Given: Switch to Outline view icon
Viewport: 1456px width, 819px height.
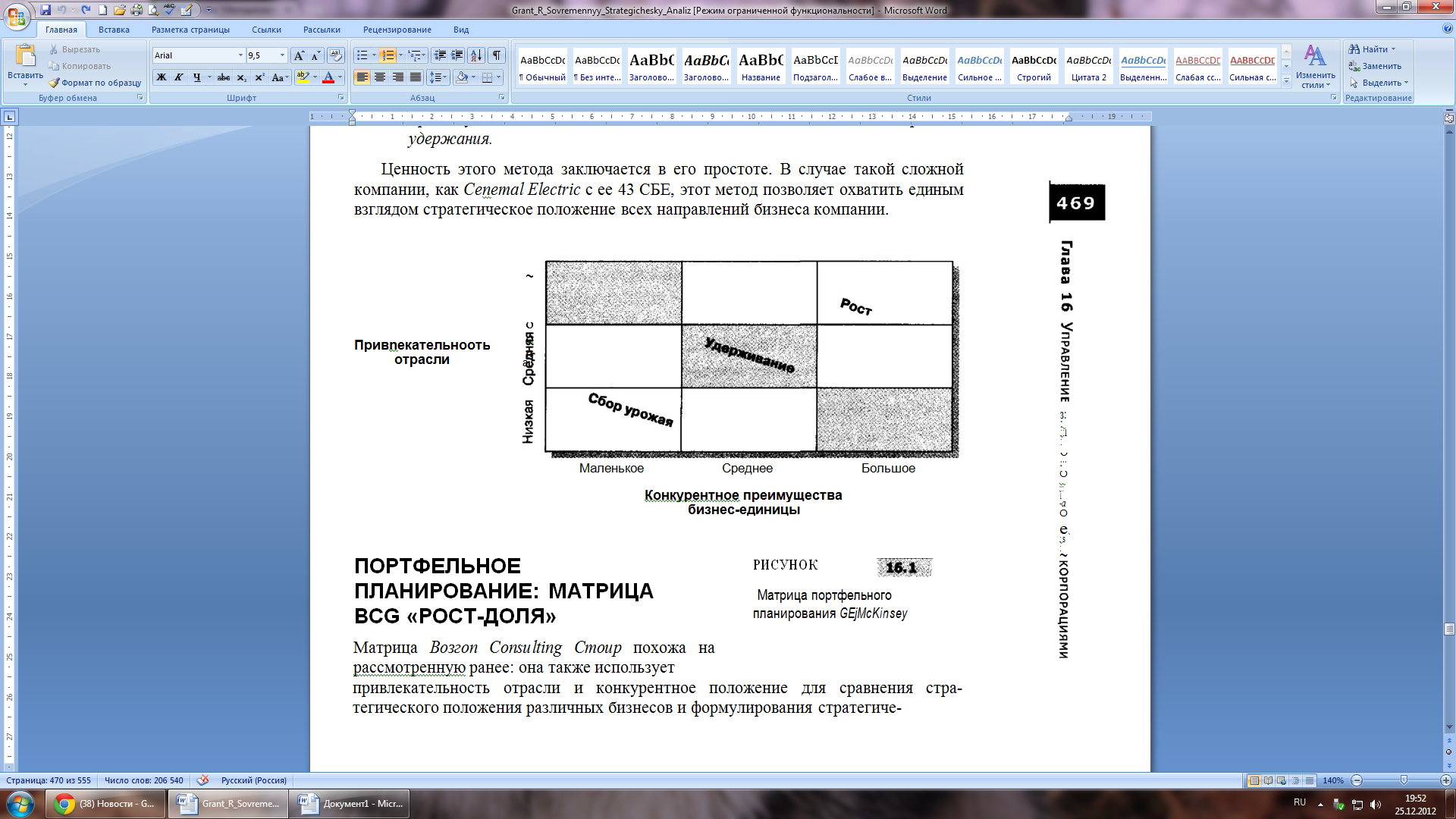Looking at the screenshot, I should [1295, 780].
